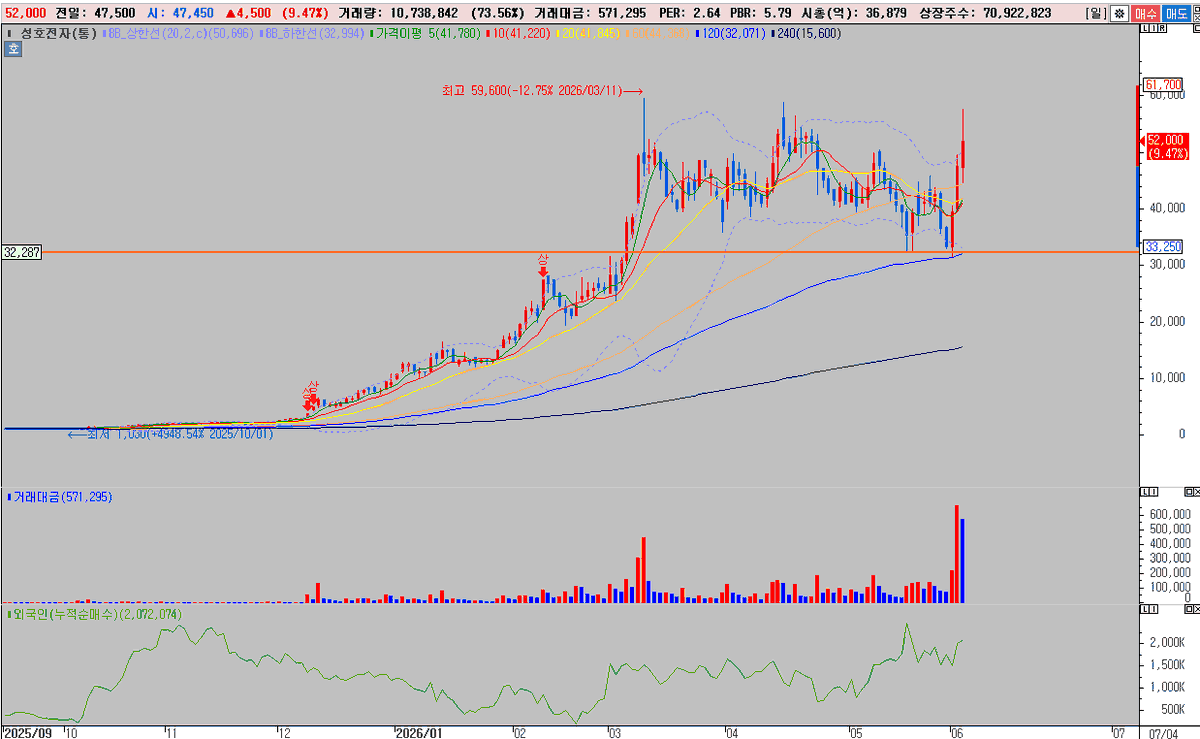Toggle the top R axis button of price chart
Screen dimensions: 1200x739
click(x=1162, y=29)
